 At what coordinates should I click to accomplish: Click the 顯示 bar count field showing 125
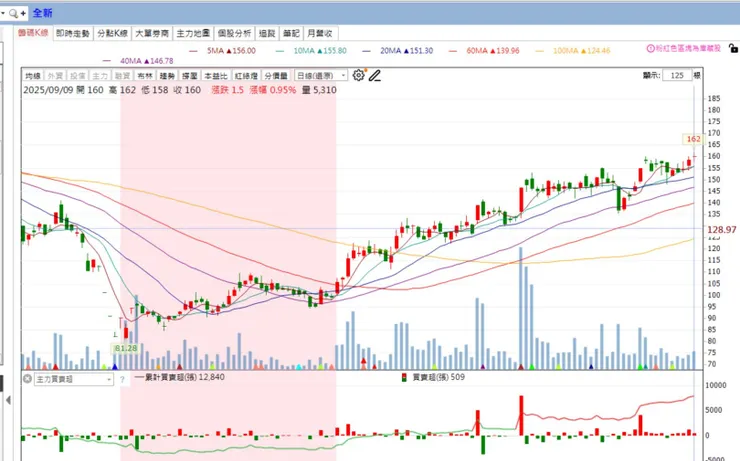click(677, 75)
